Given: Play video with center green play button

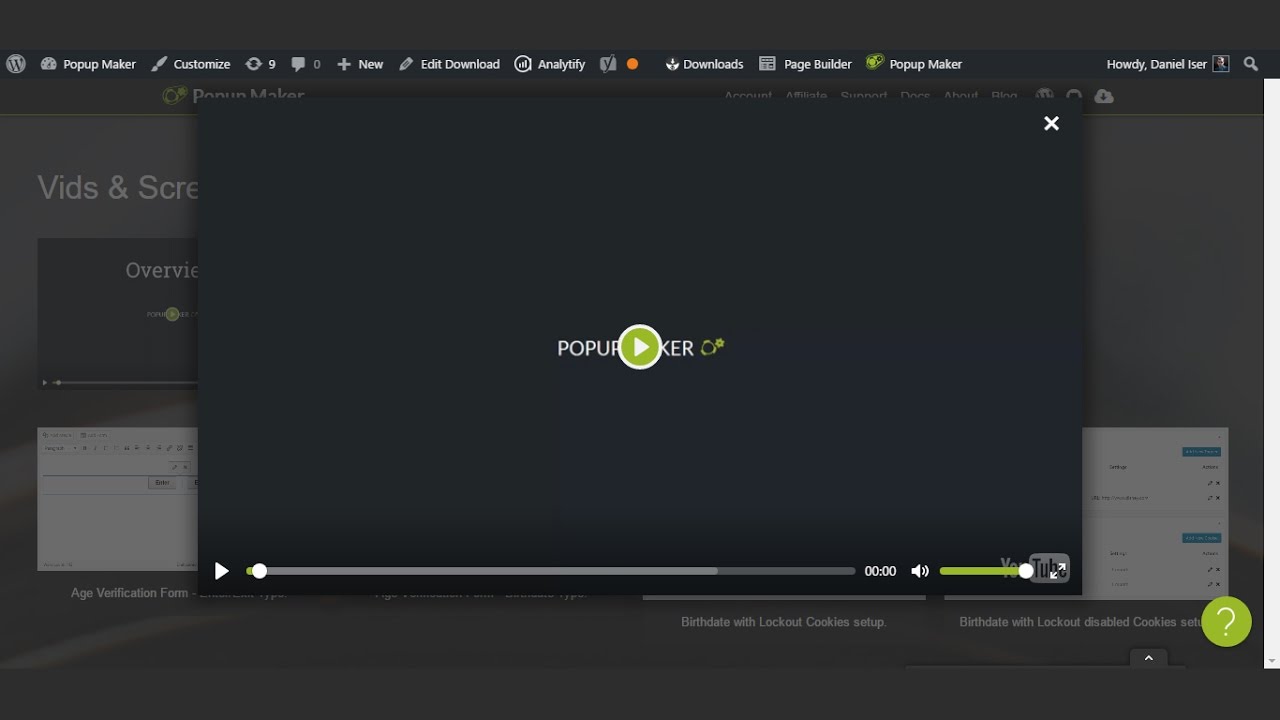Looking at the screenshot, I should click(x=640, y=347).
